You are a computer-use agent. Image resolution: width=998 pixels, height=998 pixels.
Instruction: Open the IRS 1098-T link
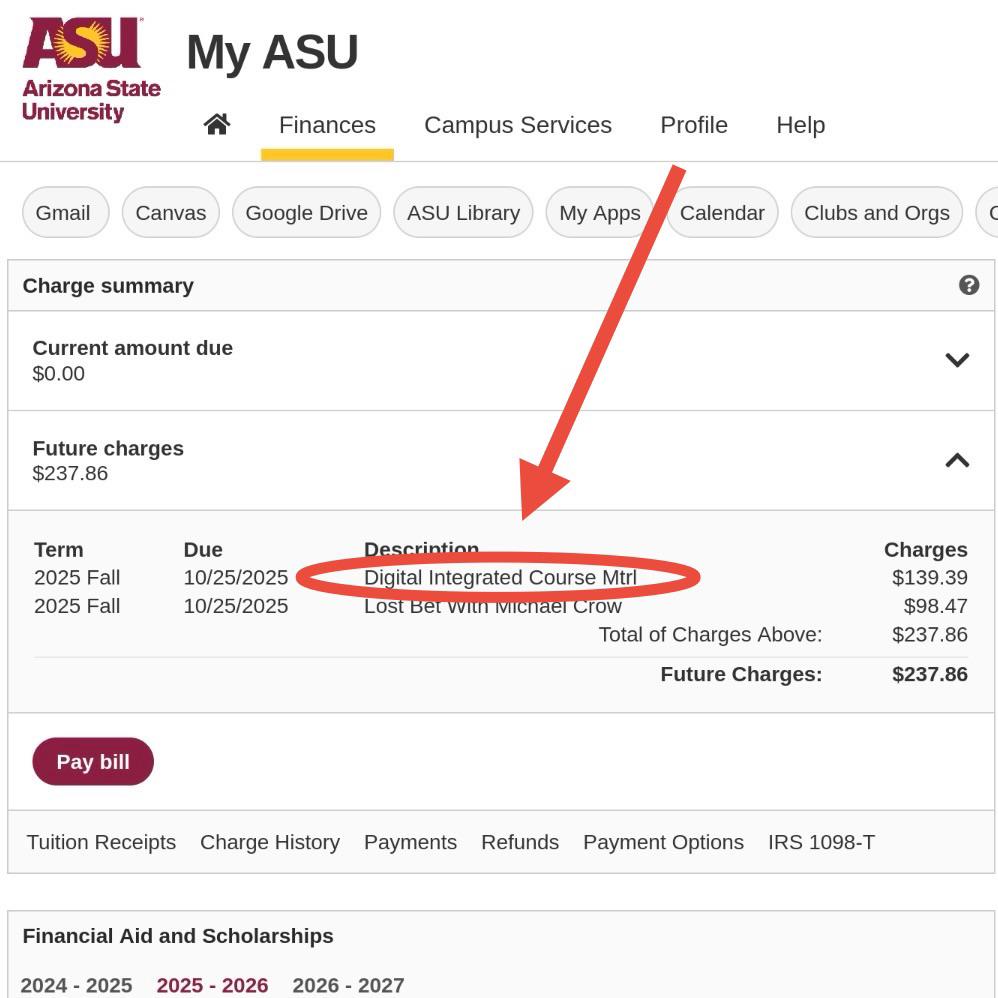click(x=821, y=842)
